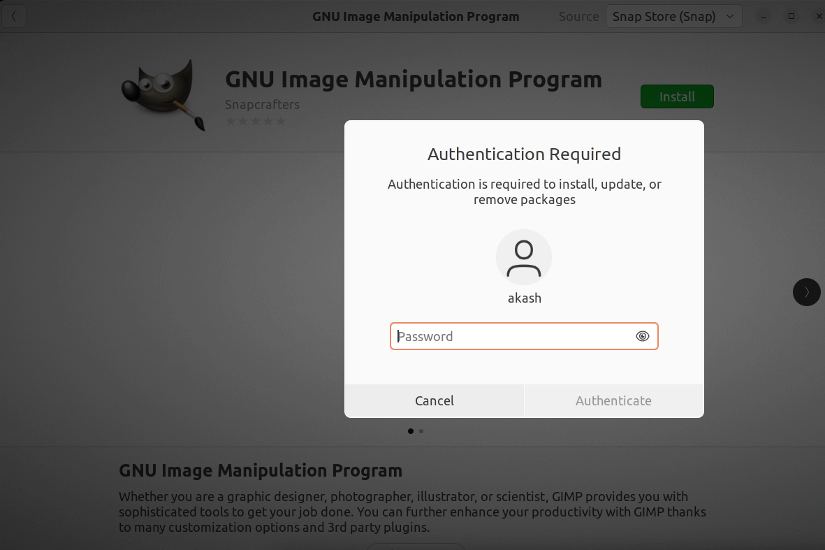Click the Password input field

524,336
